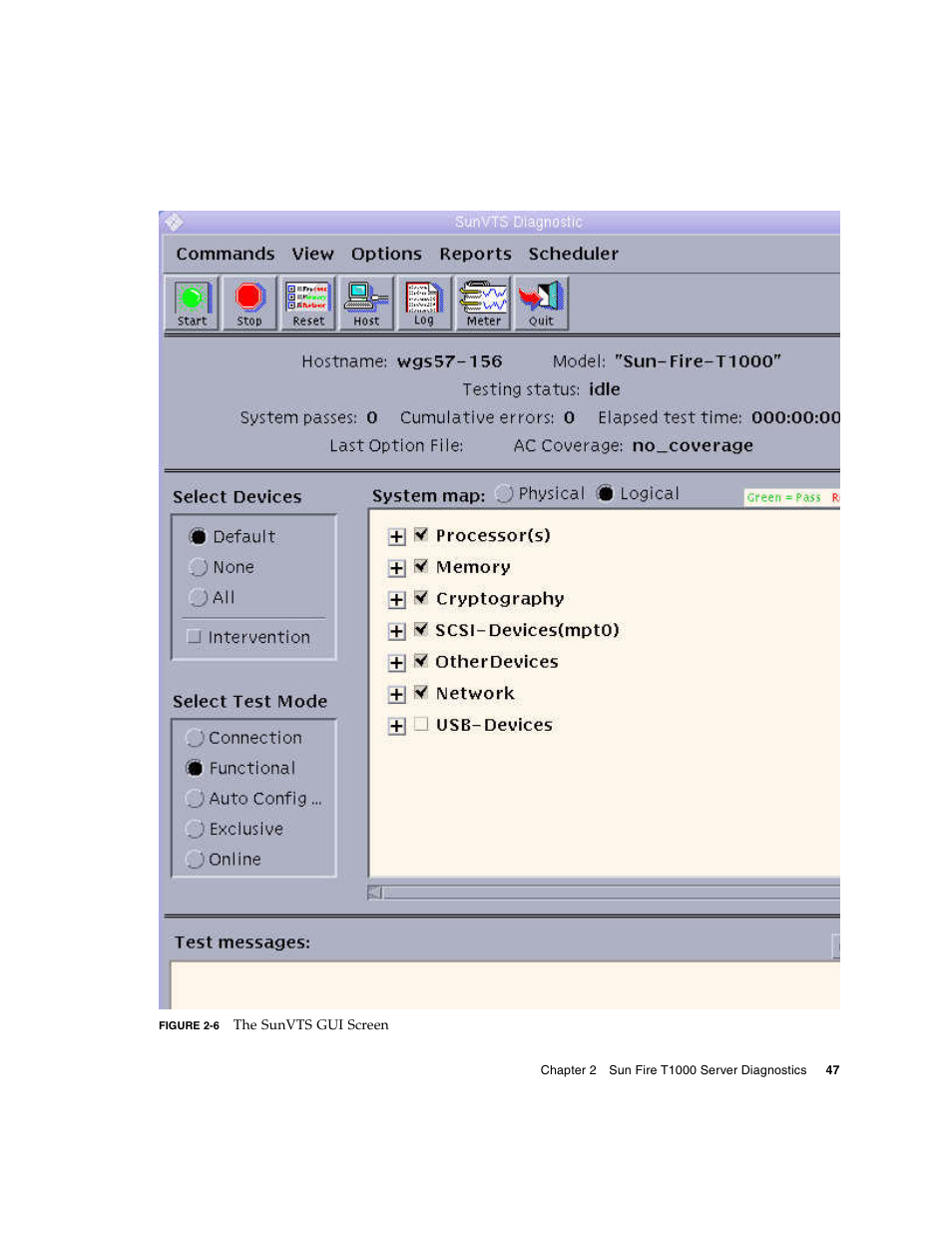Viewport: 952px width, 1233px height.
Task: Click the elapsed test time value
Action: coord(795,418)
